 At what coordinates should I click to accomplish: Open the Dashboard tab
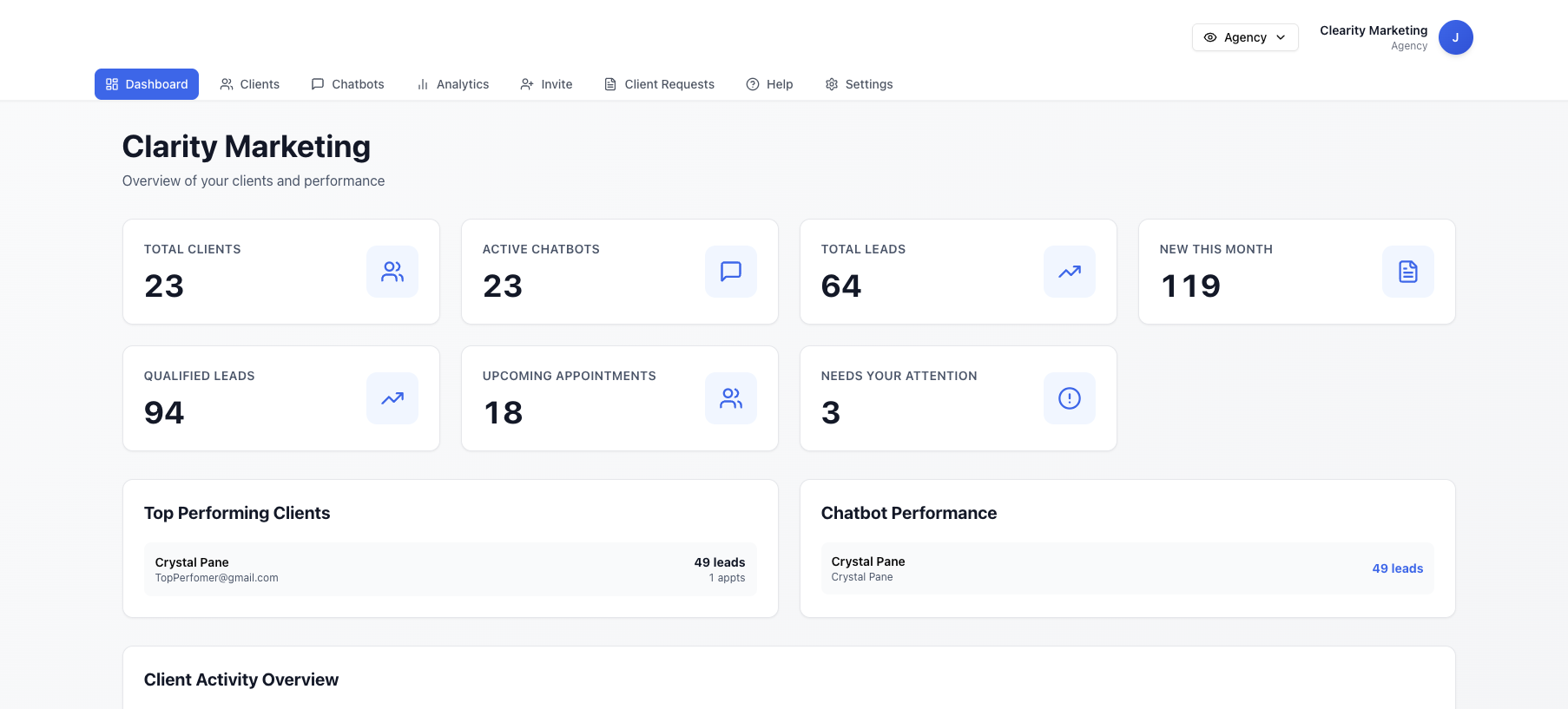pos(147,84)
